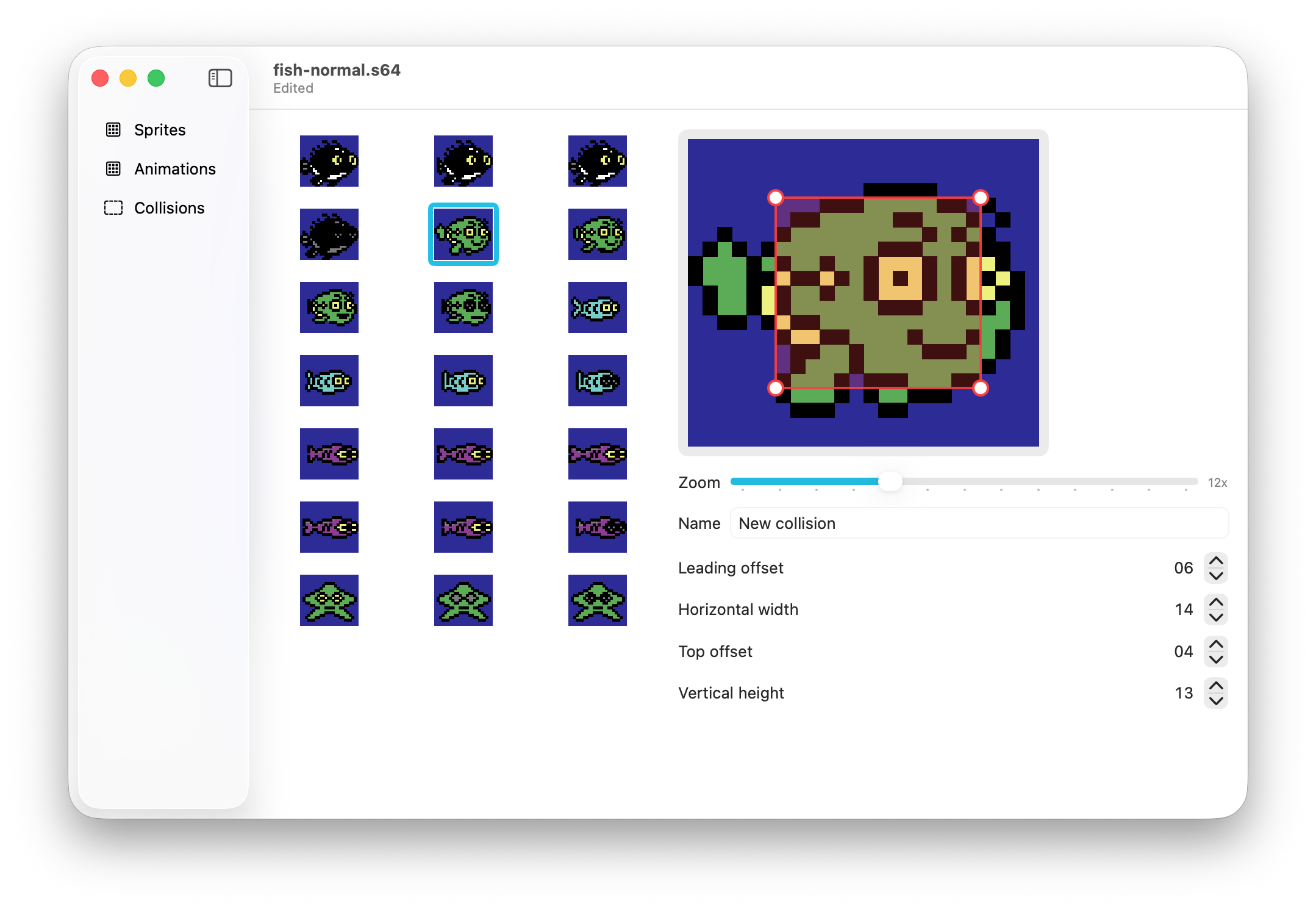Decrease the Vertical height stepper
The width and height of the screenshot is (1316, 909).
click(1215, 701)
